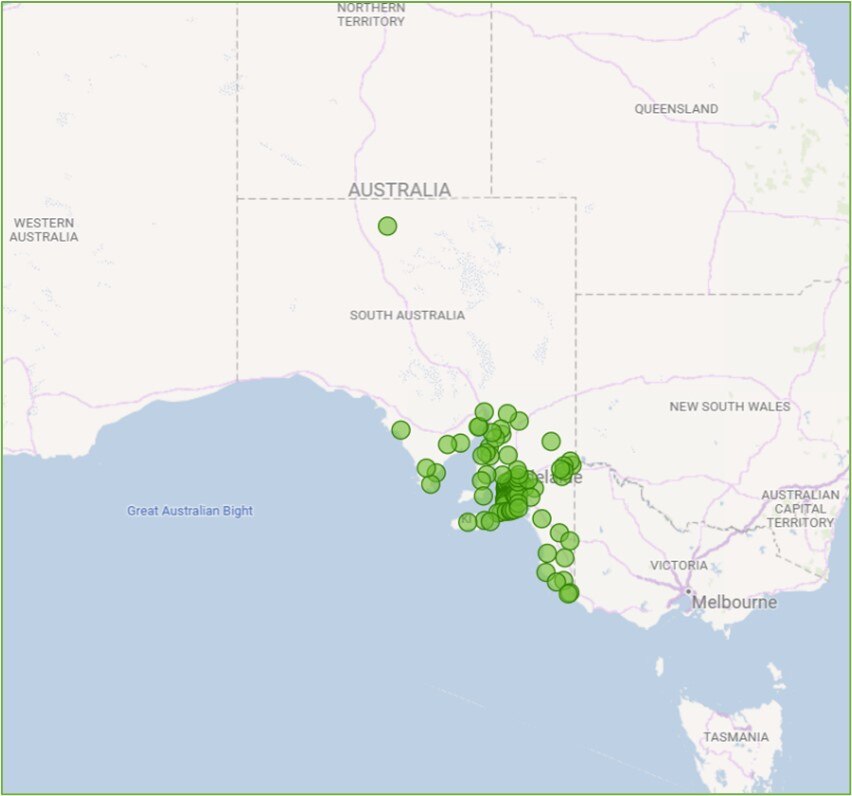Image resolution: width=852 pixels, height=796 pixels.
Task: Click the dense green marker cluster over Adelaide
Action: 512,493
